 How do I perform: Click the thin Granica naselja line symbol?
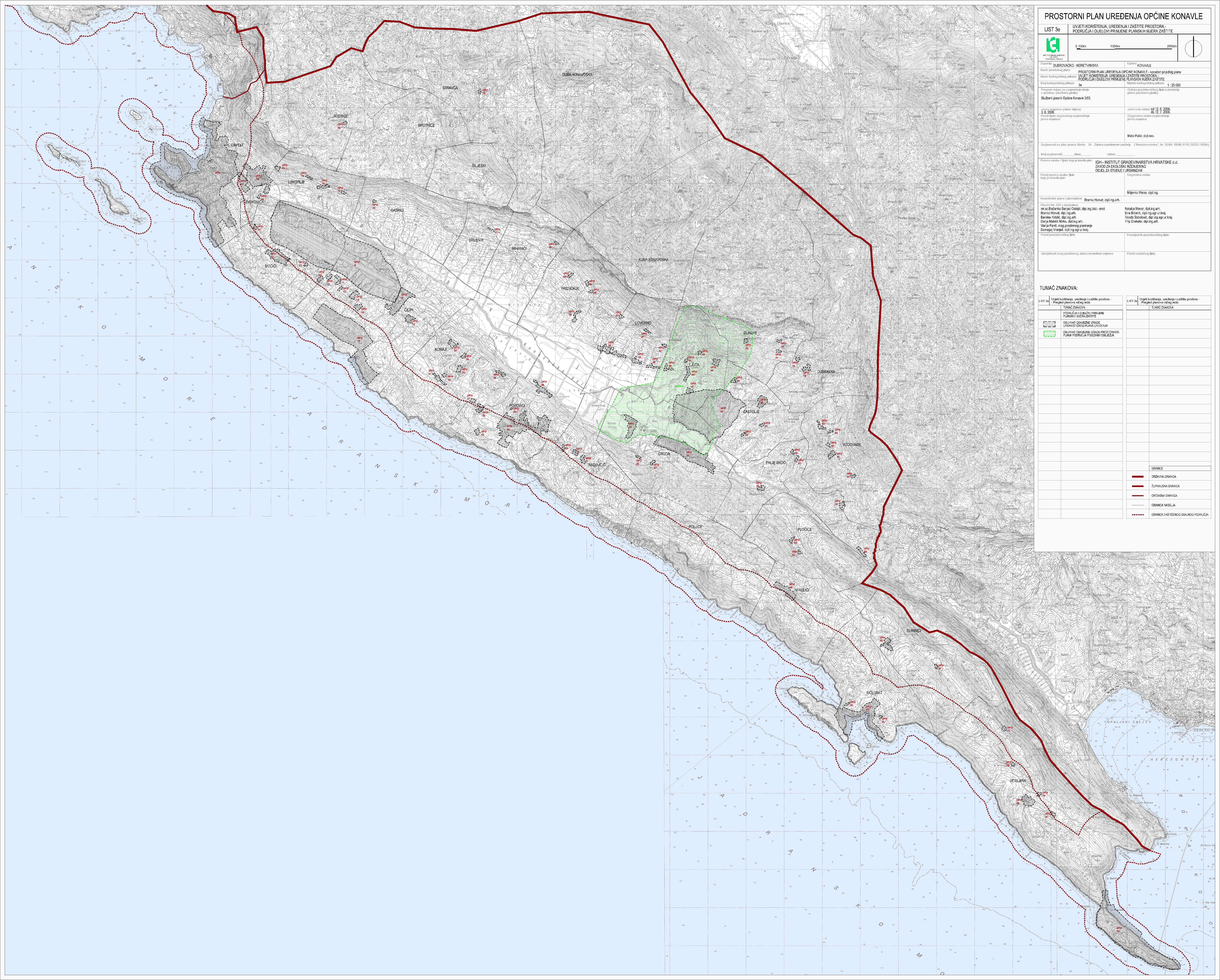(1138, 505)
